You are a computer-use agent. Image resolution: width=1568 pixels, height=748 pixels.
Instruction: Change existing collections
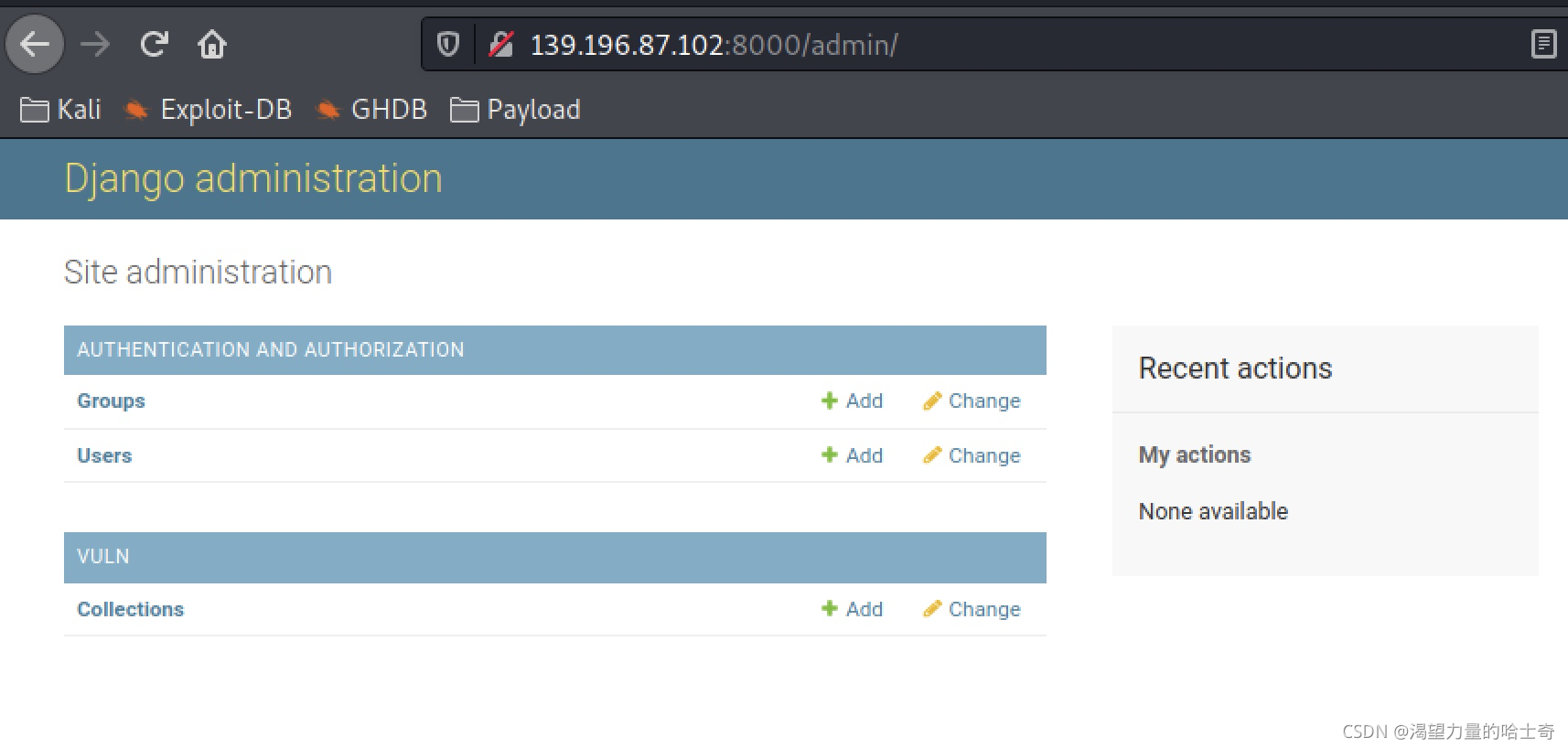pyautogui.click(x=972, y=609)
